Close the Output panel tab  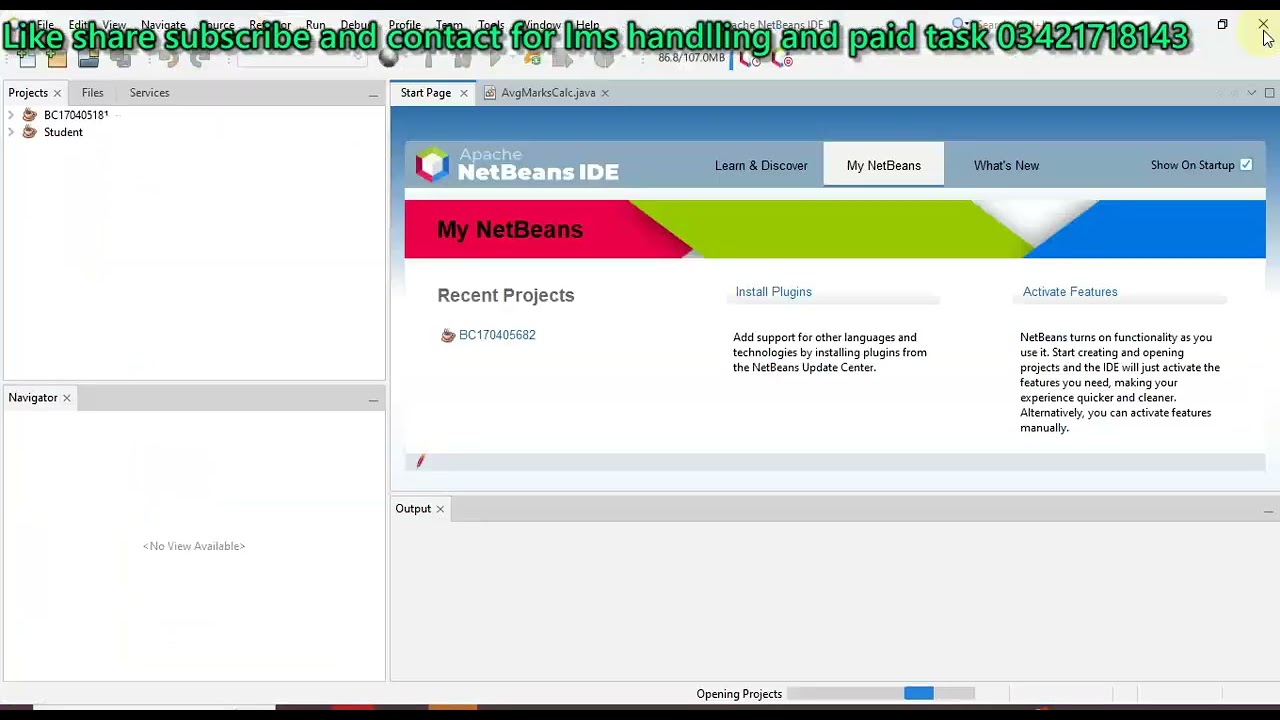pos(440,509)
